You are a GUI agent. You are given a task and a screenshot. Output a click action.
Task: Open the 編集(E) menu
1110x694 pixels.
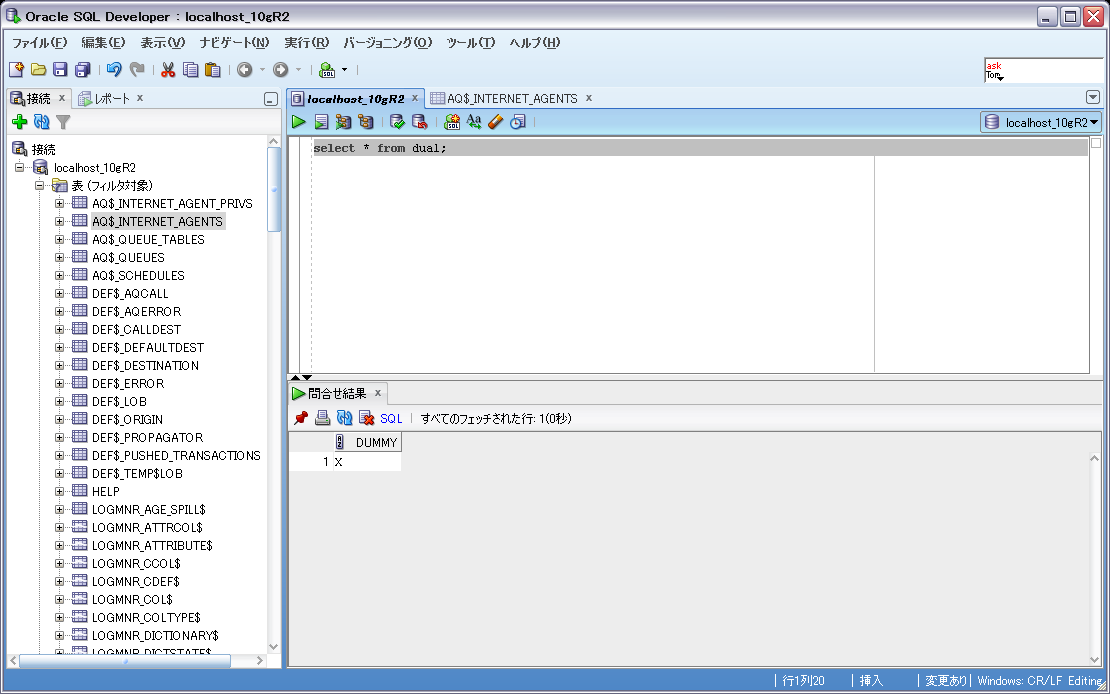103,42
